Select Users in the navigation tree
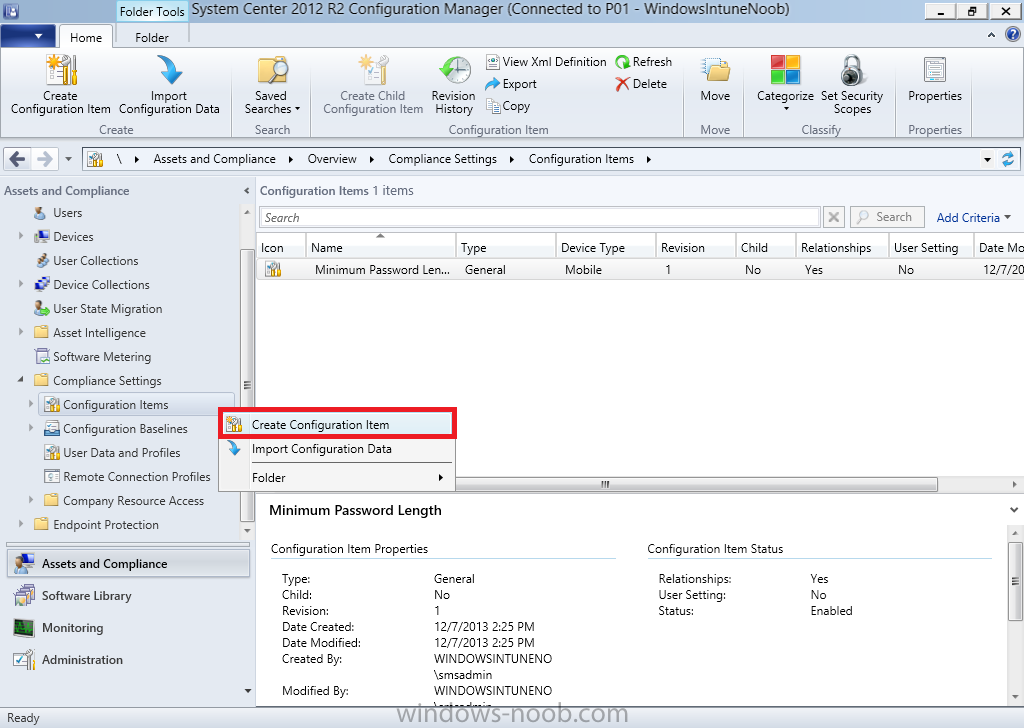This screenshot has width=1024, height=728. 67,213
